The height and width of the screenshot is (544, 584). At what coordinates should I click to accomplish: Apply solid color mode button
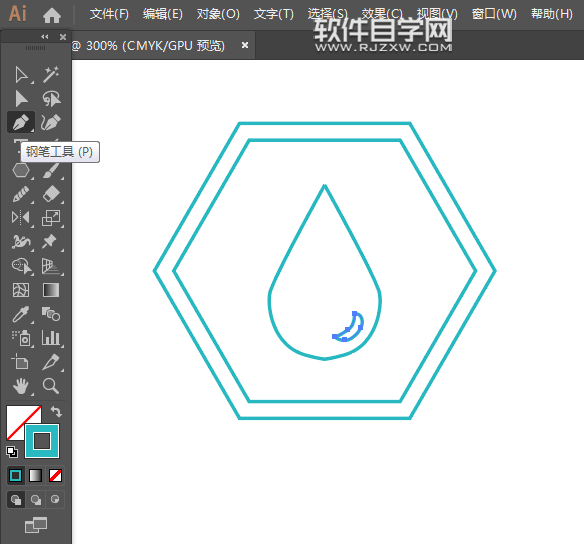click(16, 475)
